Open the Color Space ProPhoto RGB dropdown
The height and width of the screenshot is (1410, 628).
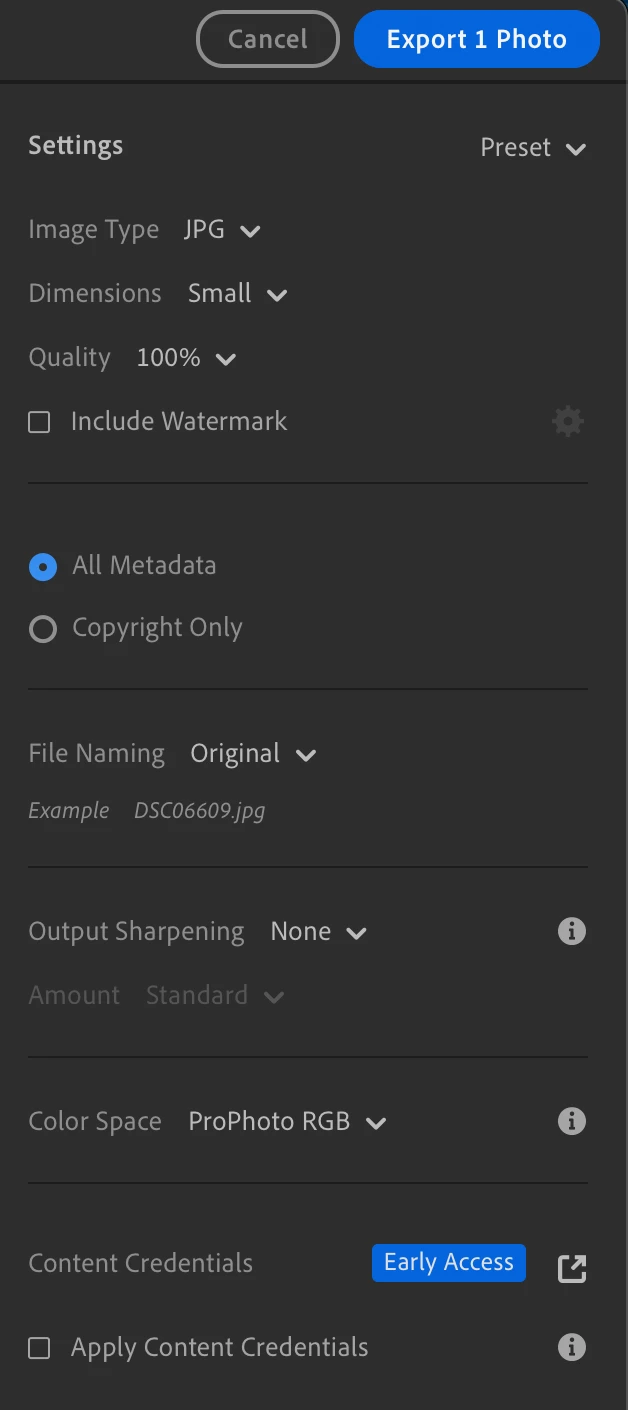[287, 1122]
